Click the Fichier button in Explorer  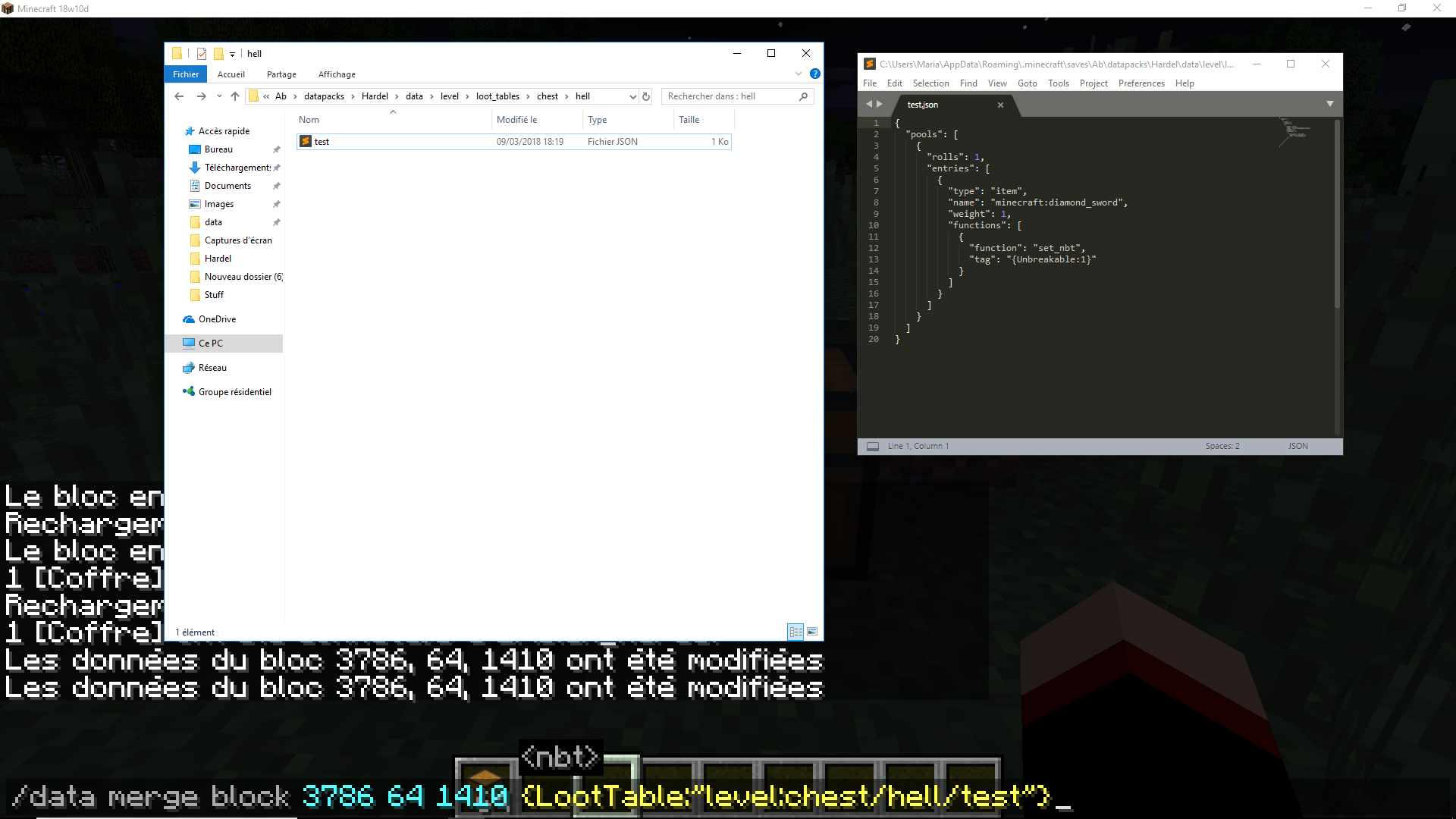[x=186, y=74]
